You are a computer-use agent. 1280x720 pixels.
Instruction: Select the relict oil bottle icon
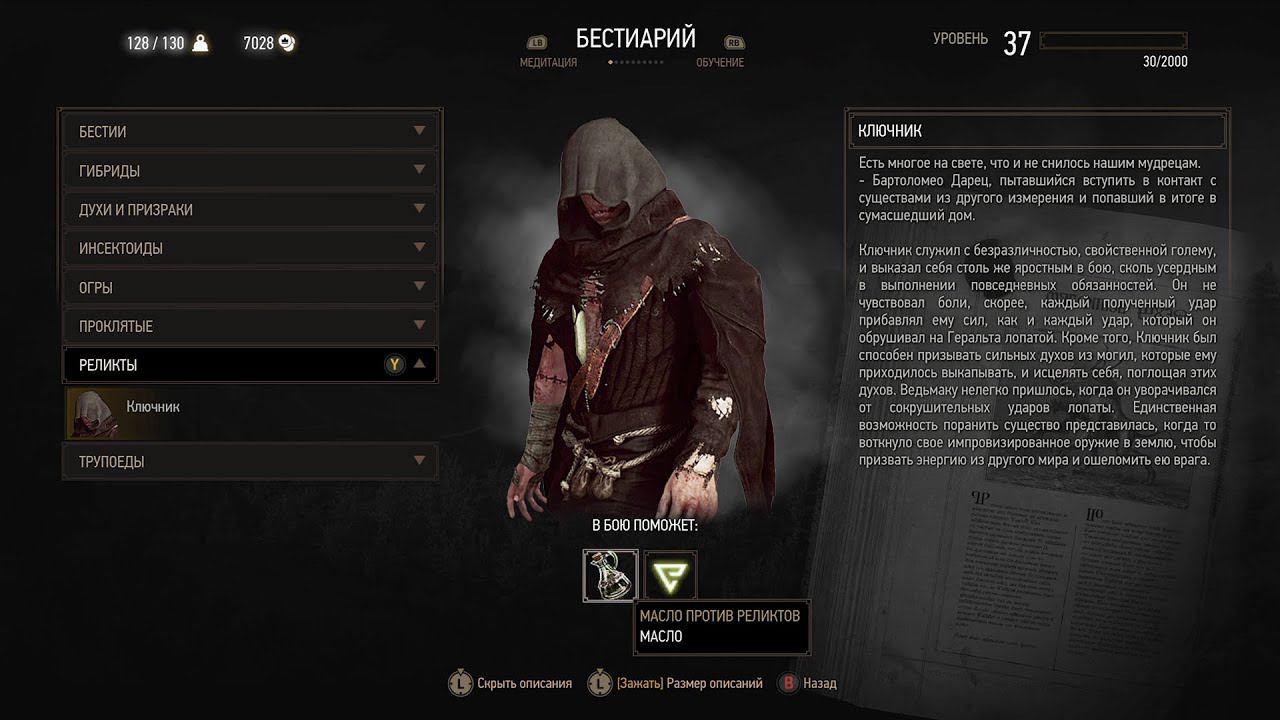[610, 575]
